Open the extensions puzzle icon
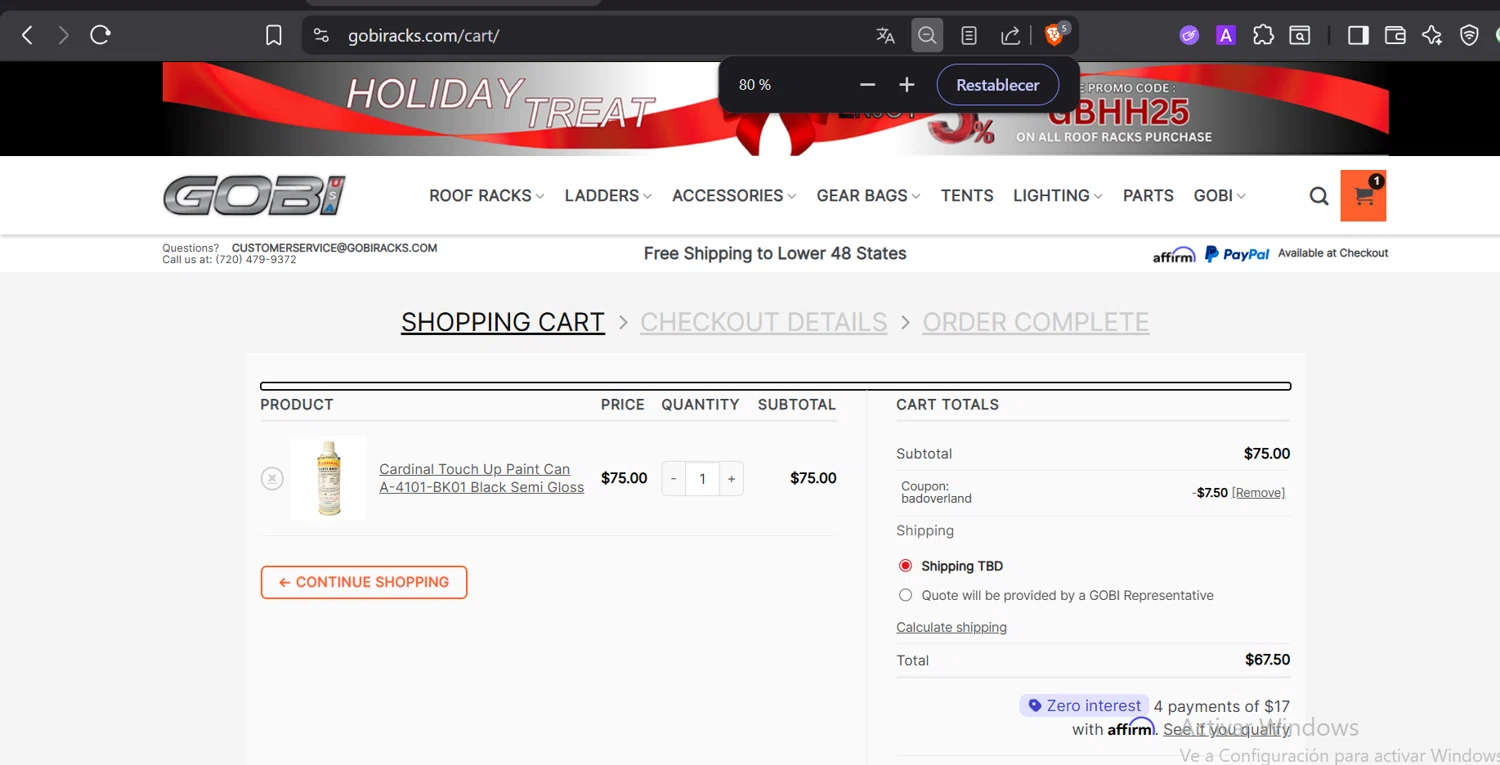 1263,36
